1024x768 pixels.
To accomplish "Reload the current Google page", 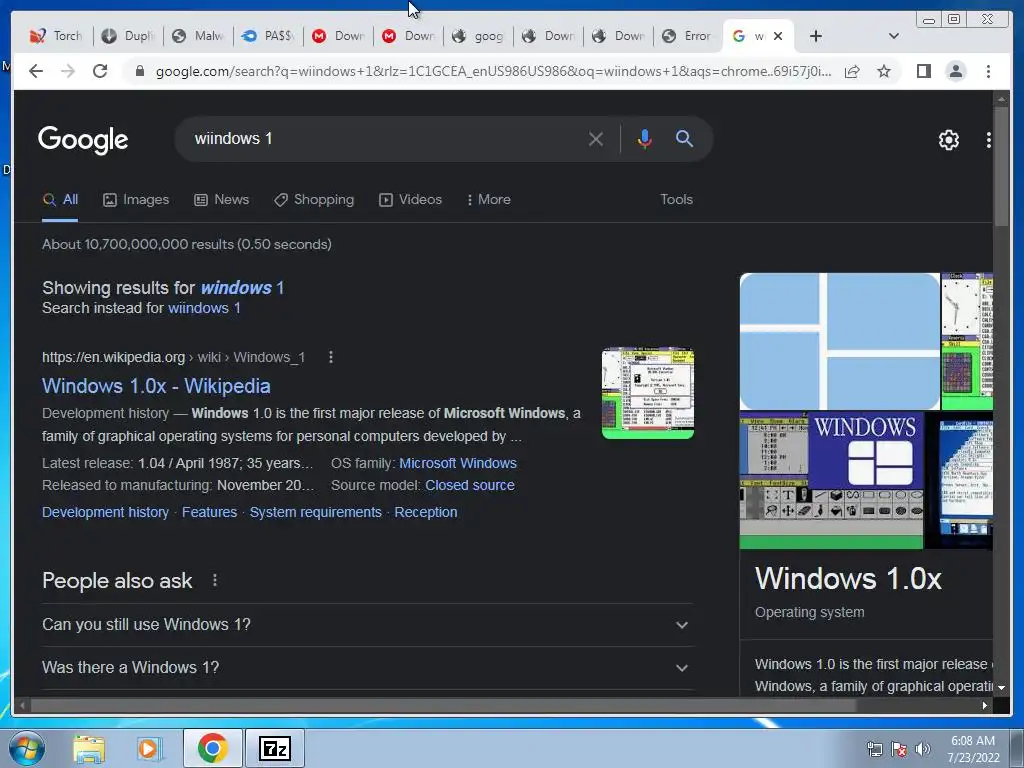I will pos(100,71).
